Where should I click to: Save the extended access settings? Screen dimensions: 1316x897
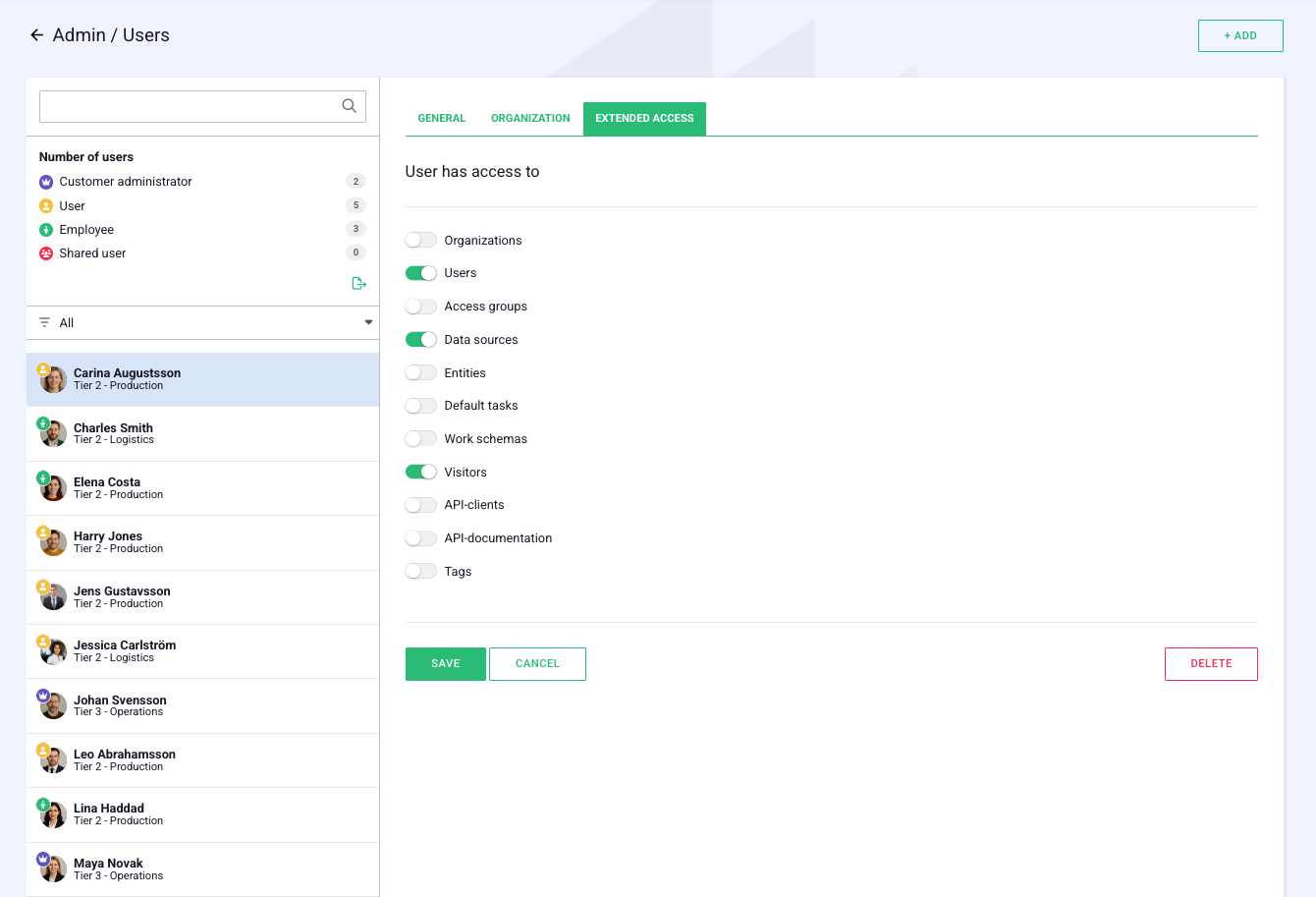coord(446,664)
